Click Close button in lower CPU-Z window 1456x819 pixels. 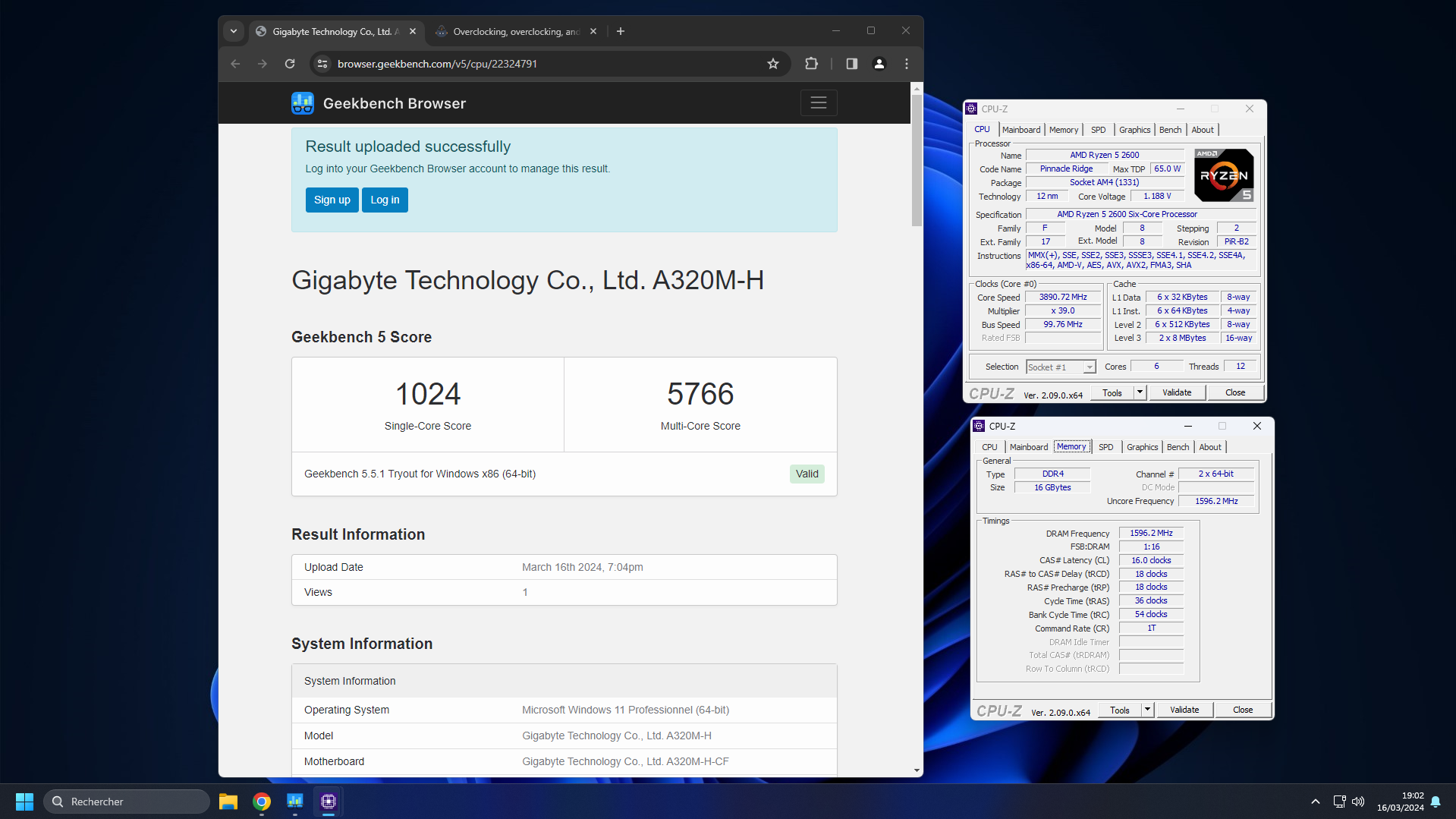[1243, 710]
